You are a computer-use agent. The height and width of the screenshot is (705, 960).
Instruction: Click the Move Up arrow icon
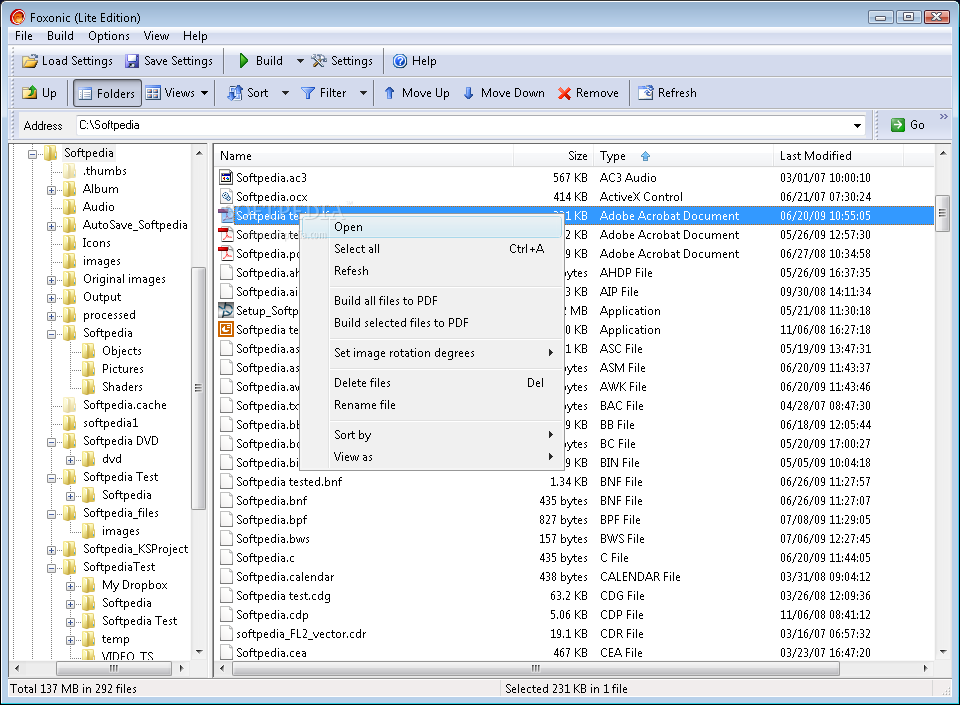[389, 93]
